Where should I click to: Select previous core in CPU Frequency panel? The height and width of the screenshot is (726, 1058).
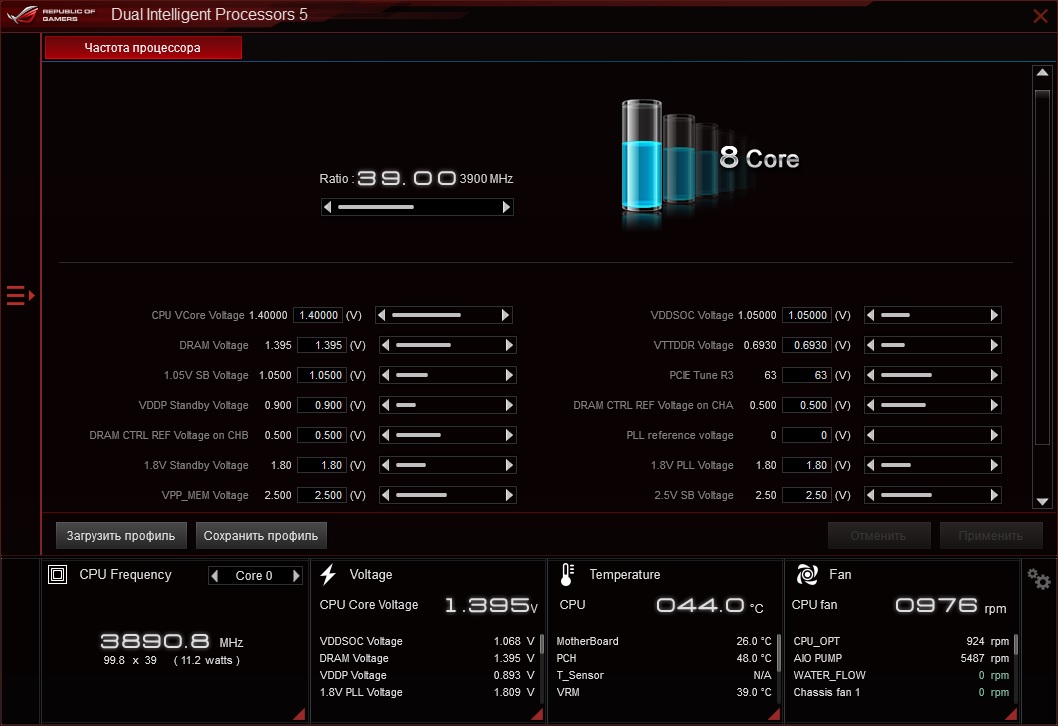point(215,576)
